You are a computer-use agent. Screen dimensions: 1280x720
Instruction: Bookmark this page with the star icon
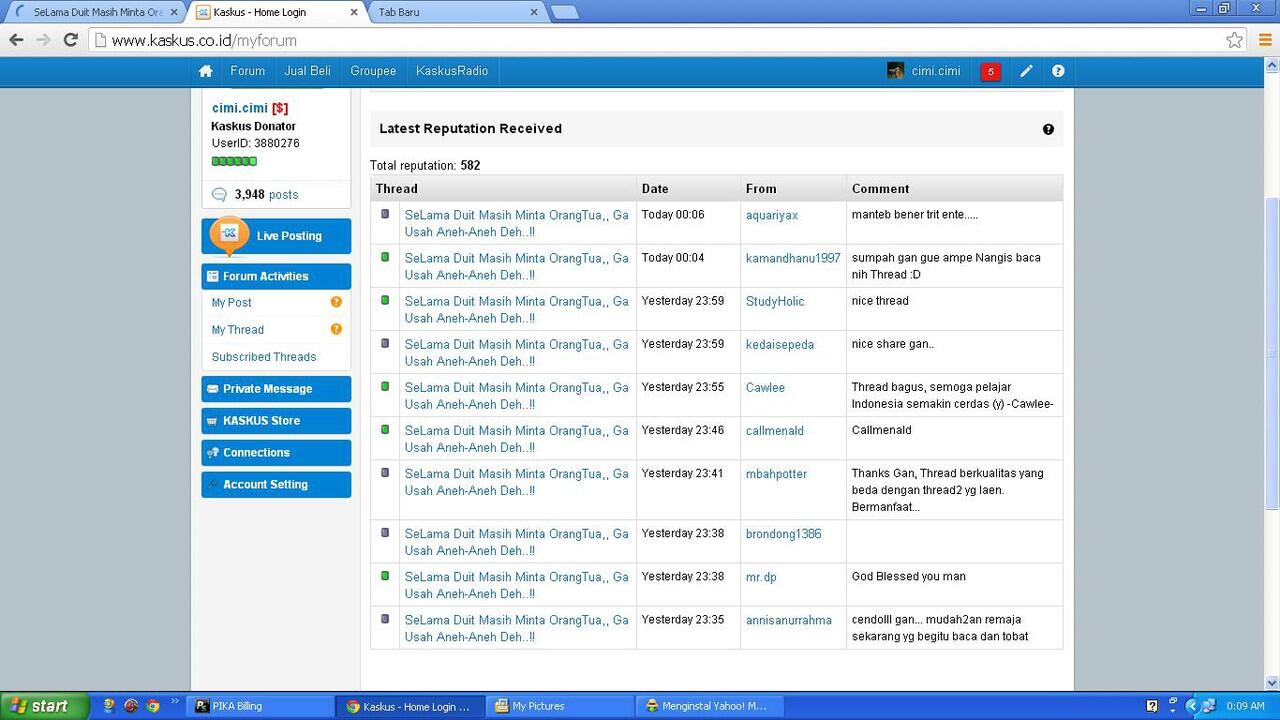[1235, 40]
